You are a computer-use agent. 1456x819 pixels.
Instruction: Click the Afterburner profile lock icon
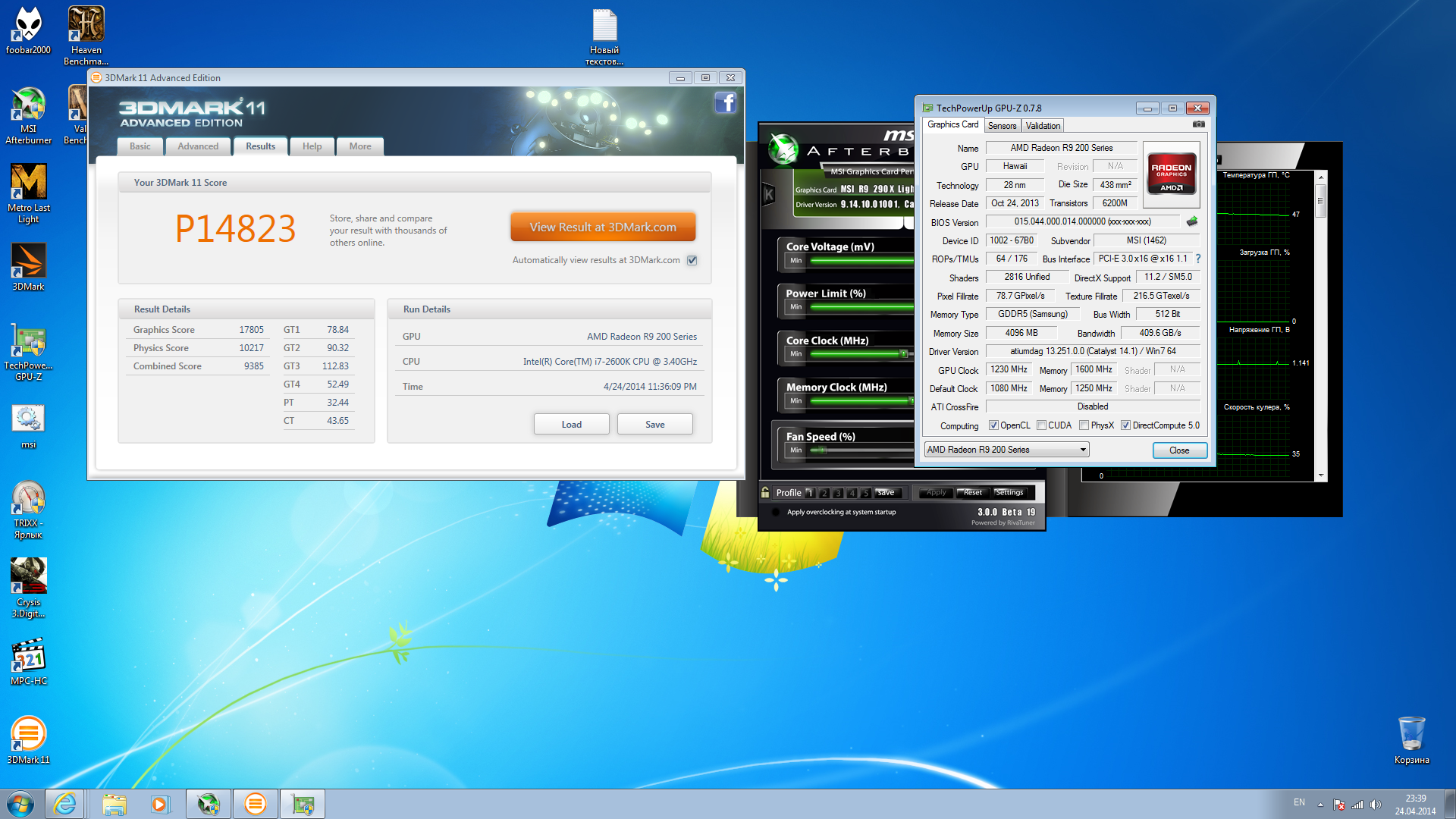[x=765, y=492]
